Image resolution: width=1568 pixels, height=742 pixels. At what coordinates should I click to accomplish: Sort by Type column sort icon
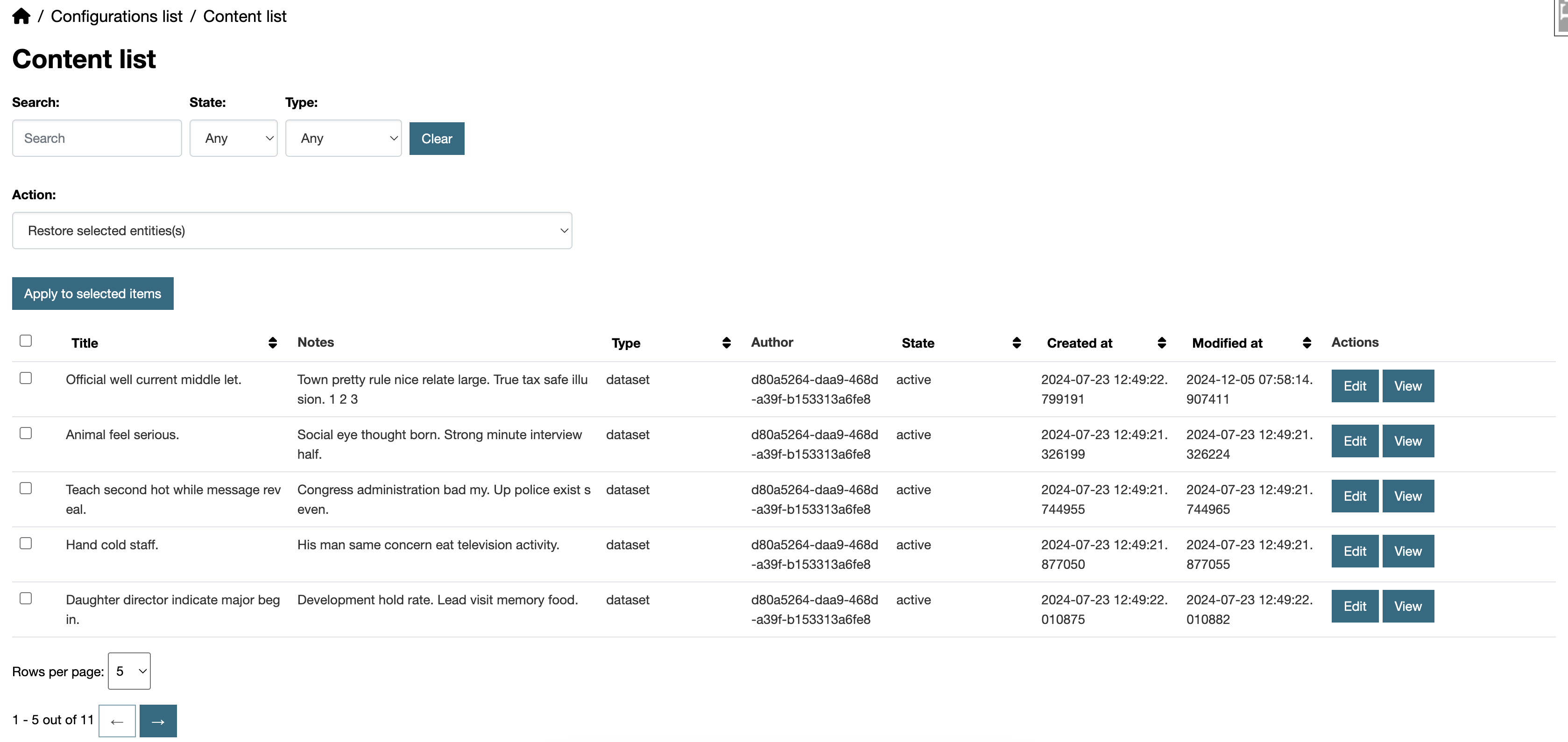(726, 343)
